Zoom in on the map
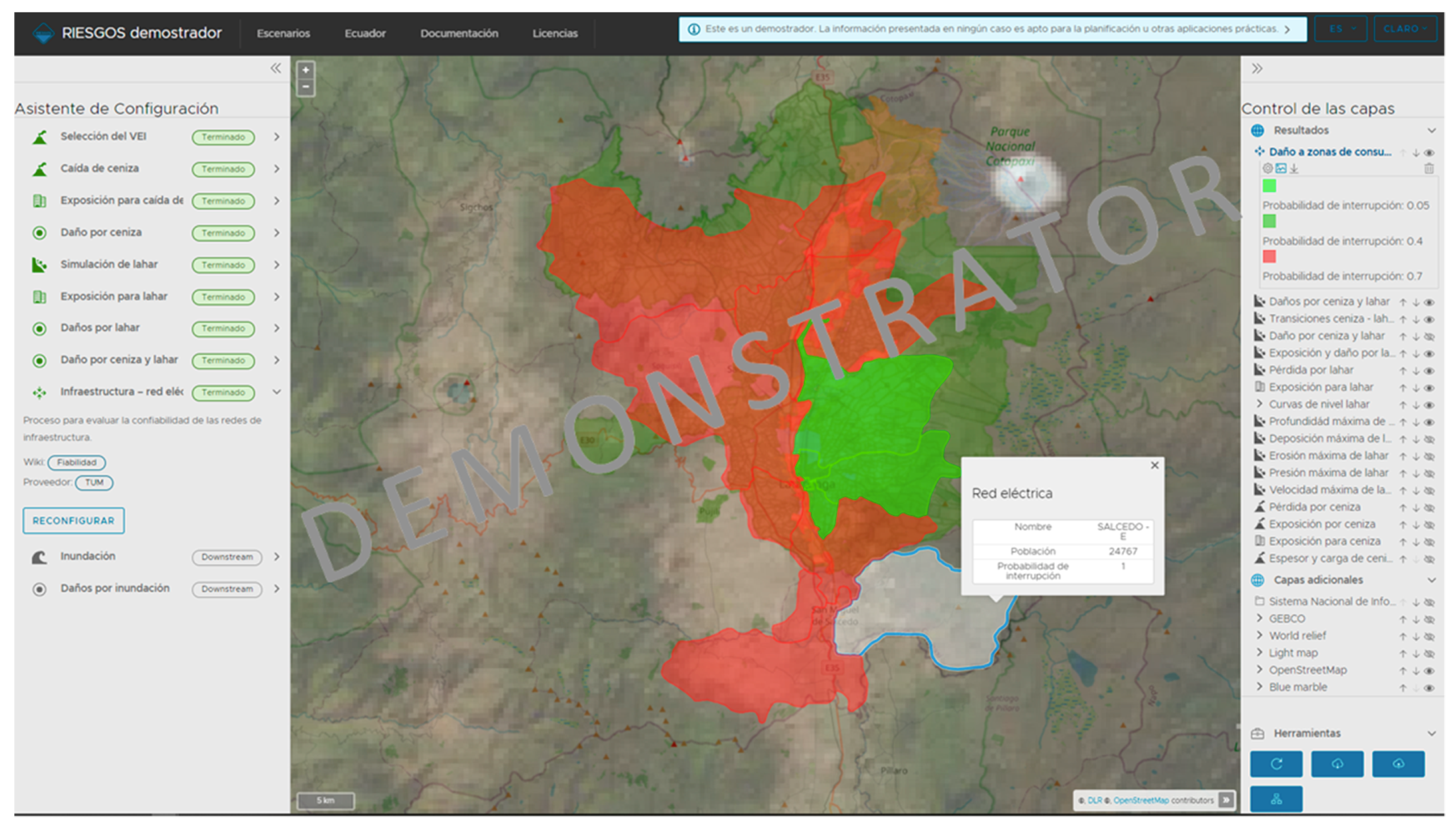 (x=306, y=70)
